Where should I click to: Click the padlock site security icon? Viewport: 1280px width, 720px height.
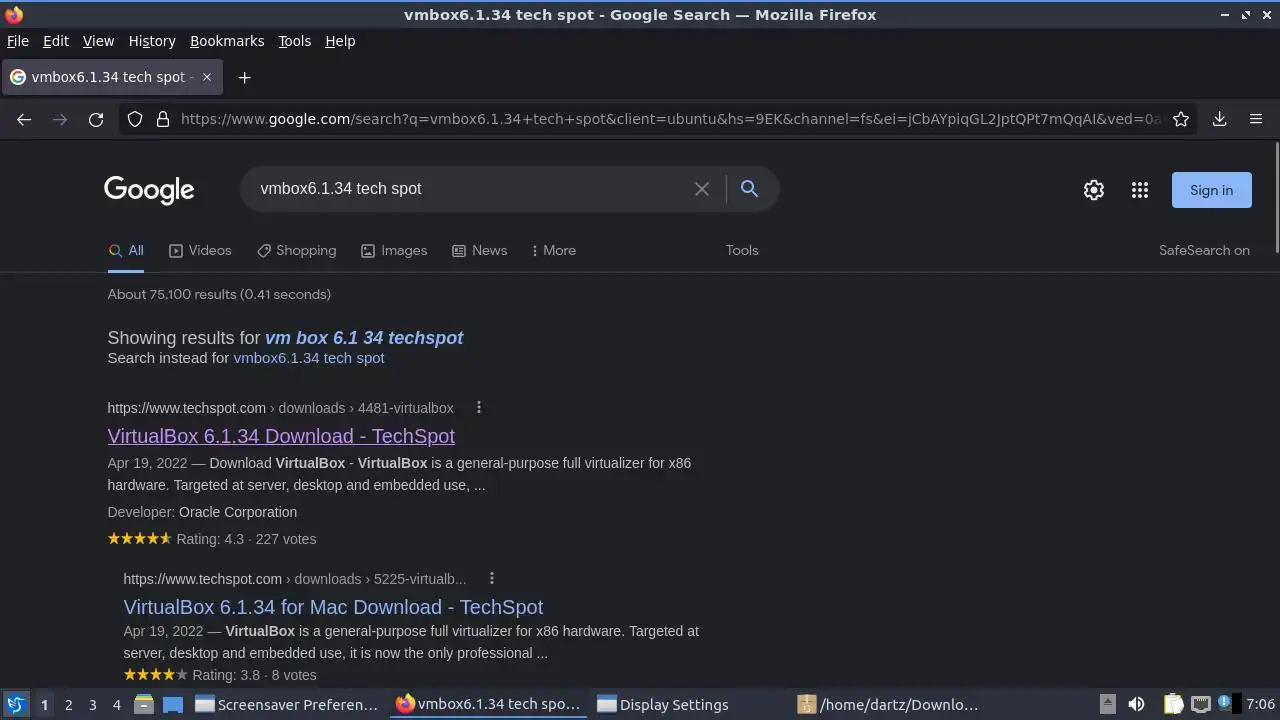[x=163, y=119]
